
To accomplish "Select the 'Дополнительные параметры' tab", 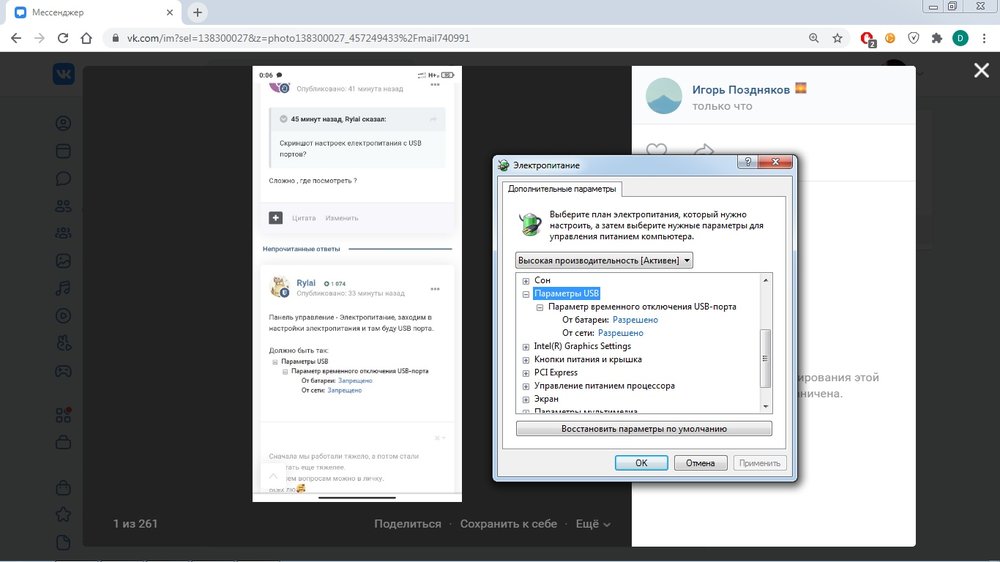I will tap(562, 188).
